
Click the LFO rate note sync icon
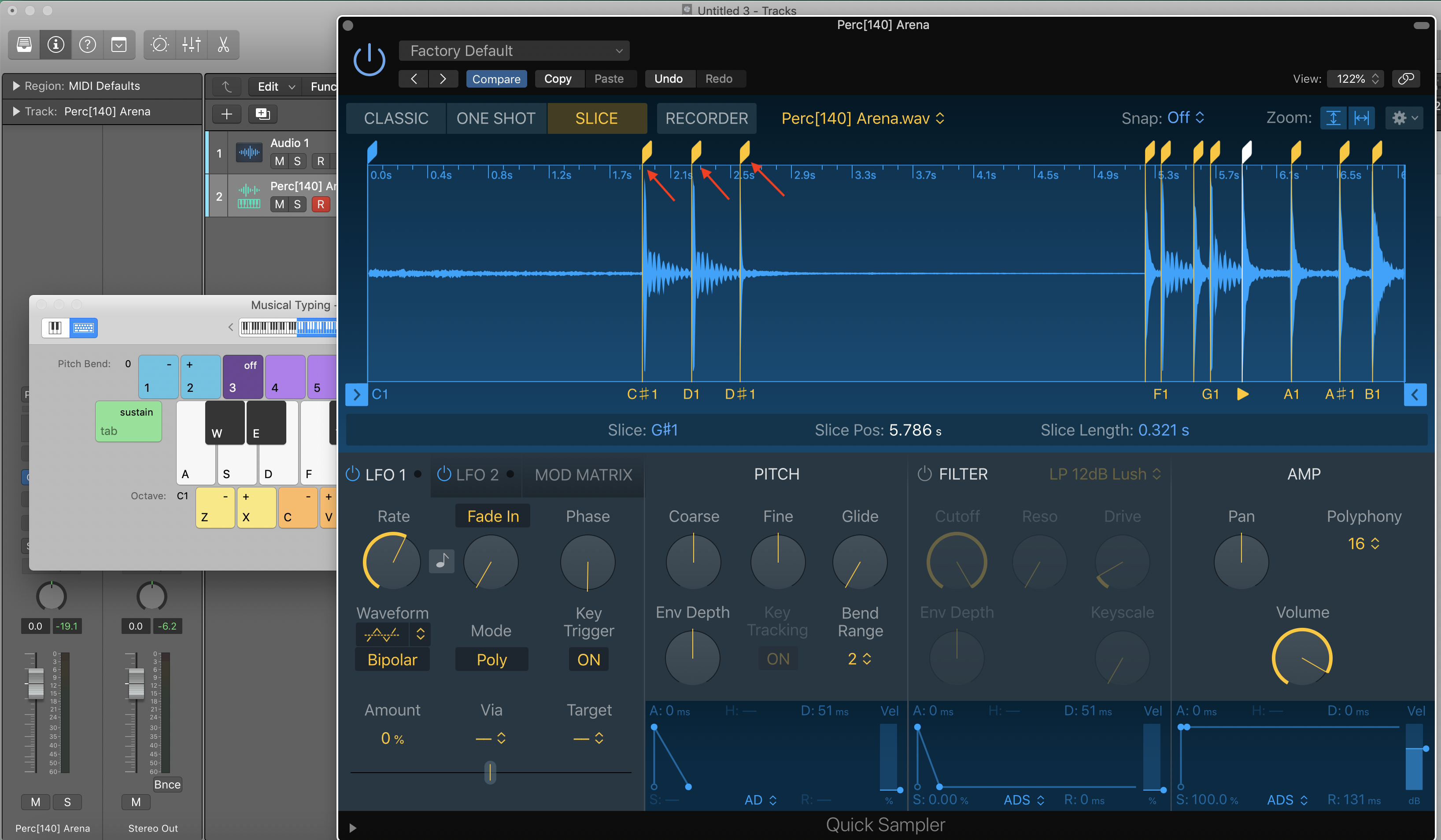[x=441, y=561]
